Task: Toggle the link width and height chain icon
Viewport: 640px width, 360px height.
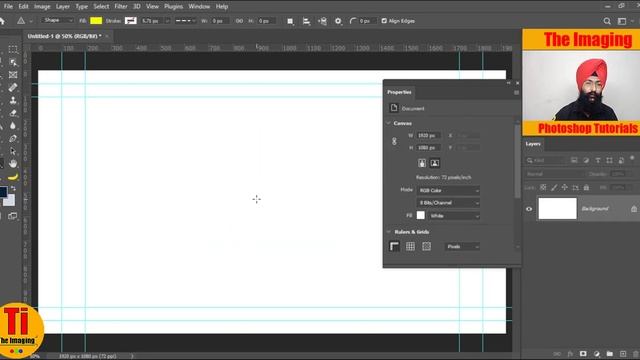Action: point(394,142)
